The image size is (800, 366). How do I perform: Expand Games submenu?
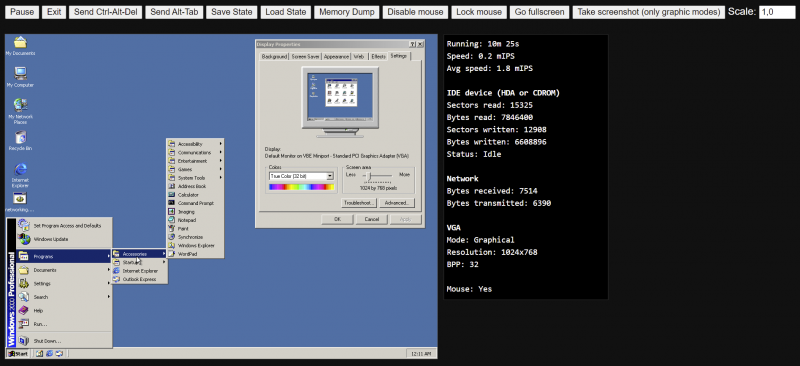(195, 169)
